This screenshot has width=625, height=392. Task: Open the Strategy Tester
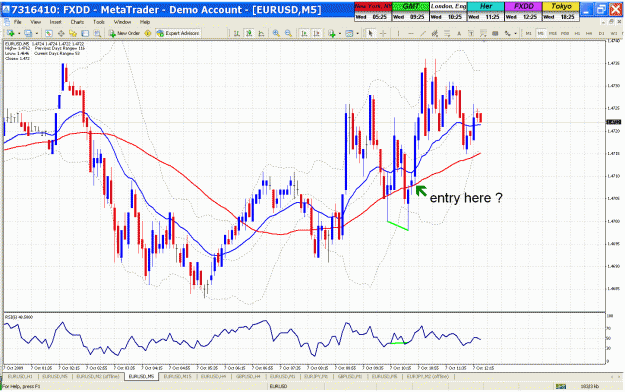coord(97,33)
